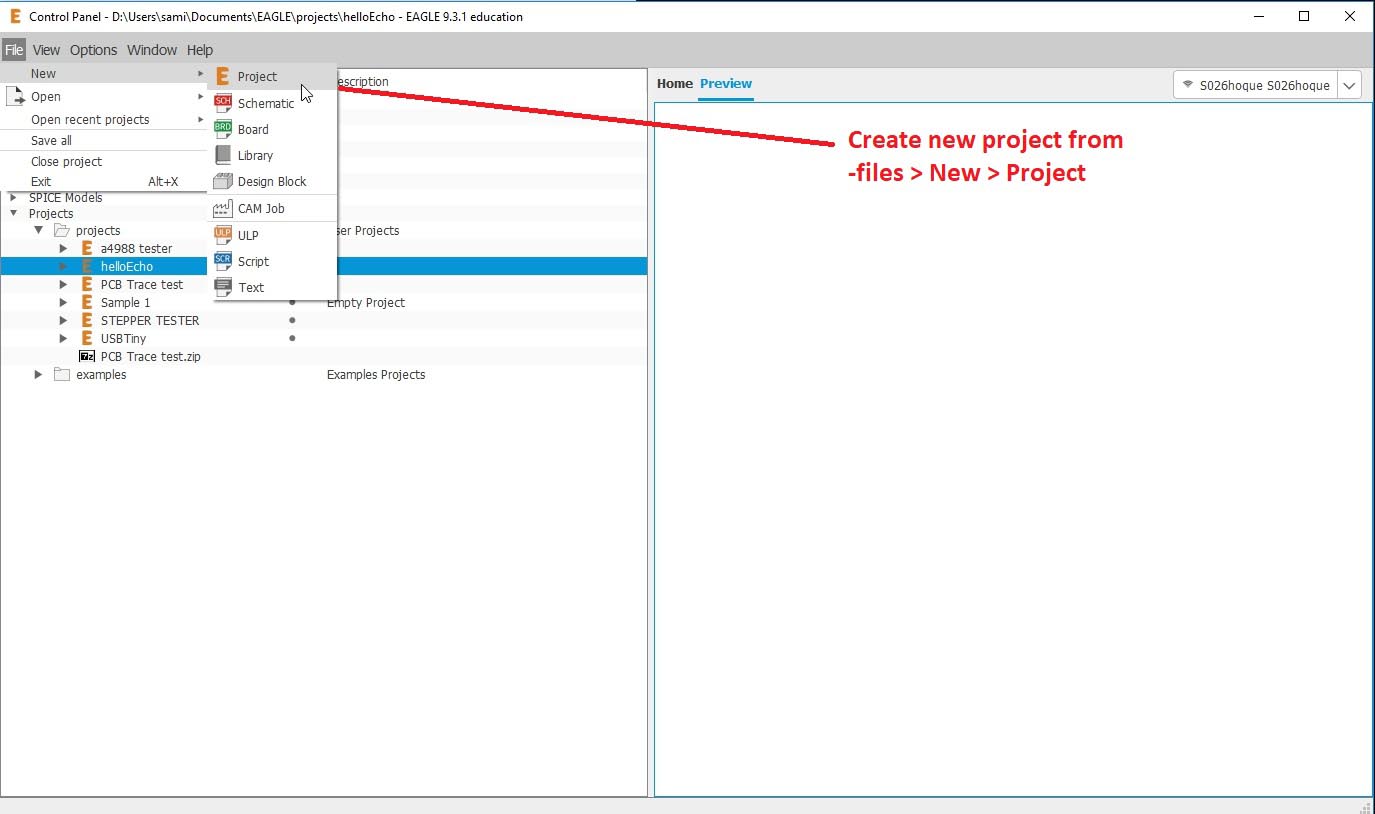Image resolution: width=1375 pixels, height=814 pixels.
Task: Toggle the grey dot beside Sample 1
Action: pos(292,302)
